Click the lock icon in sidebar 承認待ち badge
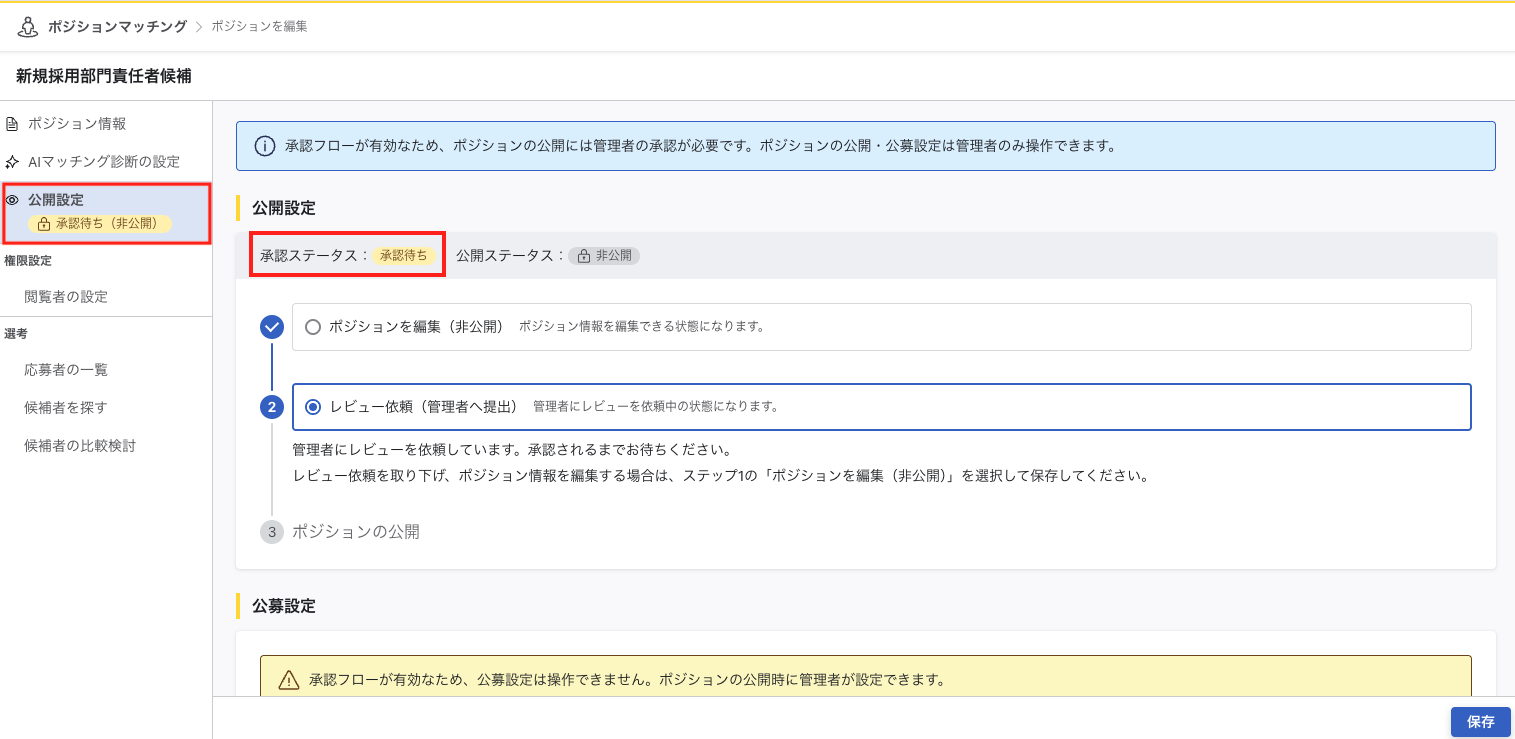The height and width of the screenshot is (739, 1515). (43, 224)
